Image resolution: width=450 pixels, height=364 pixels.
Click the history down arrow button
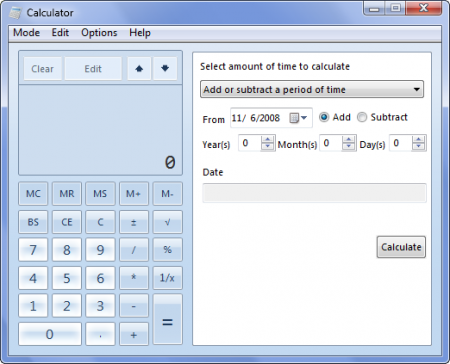point(165,68)
